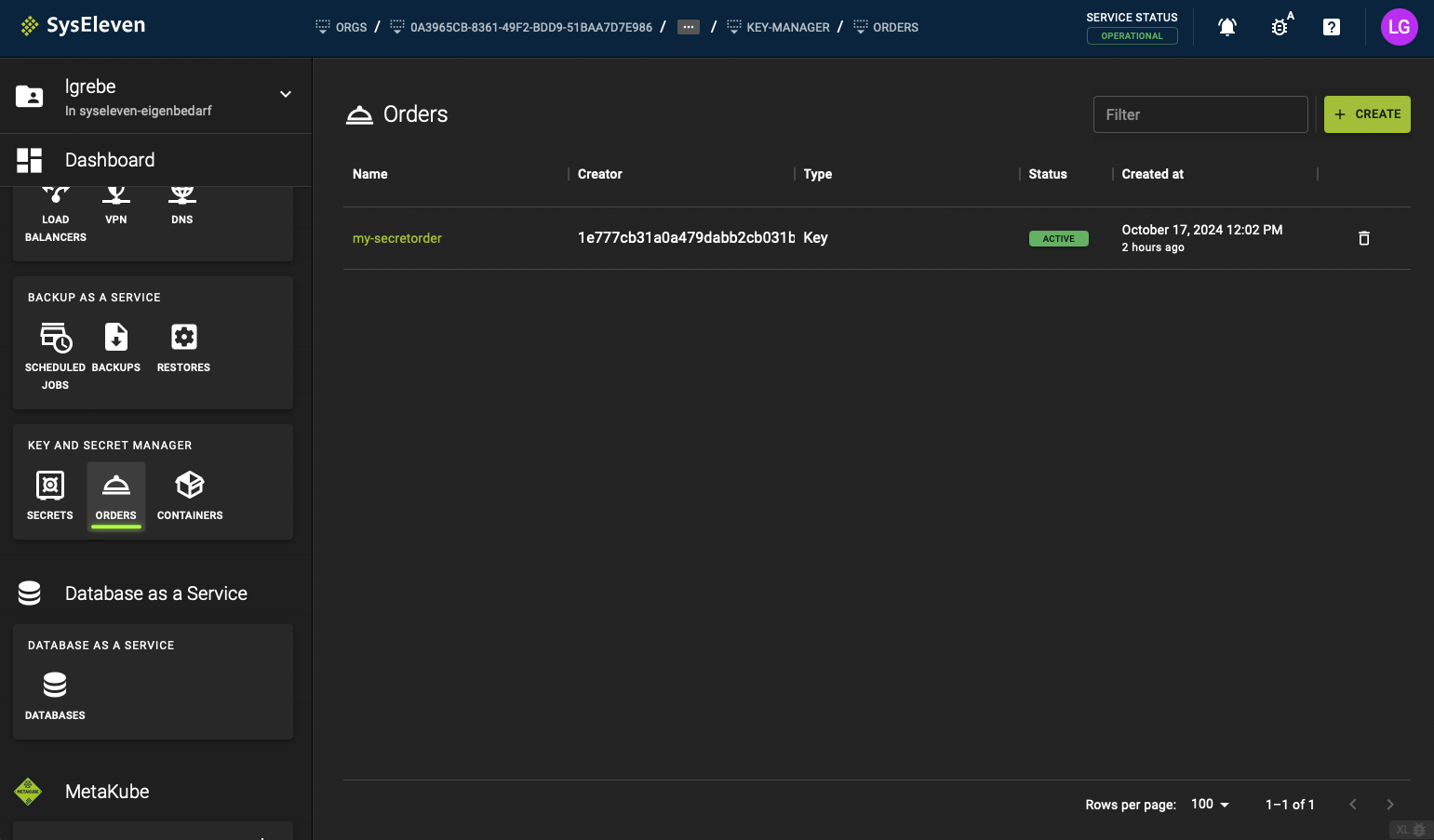Sort by Name column
The width and height of the screenshot is (1434, 840).
(370, 174)
